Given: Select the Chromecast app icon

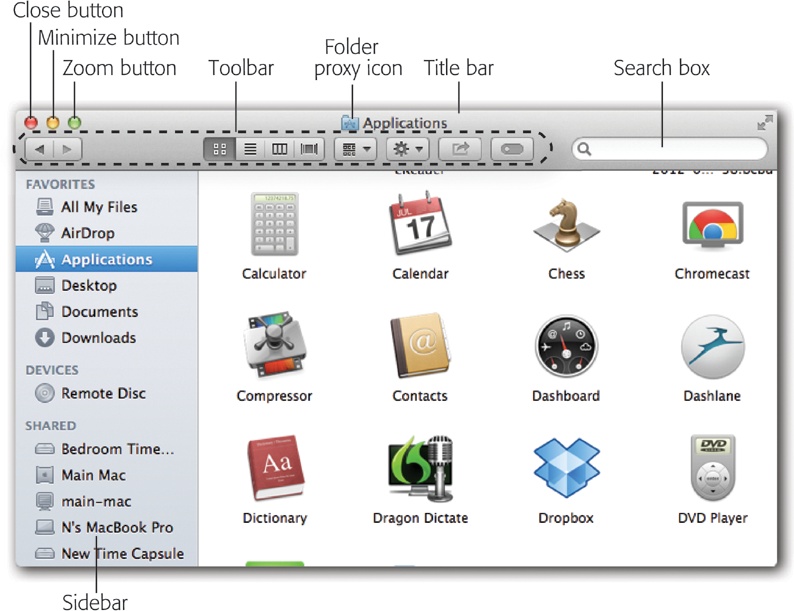Looking at the screenshot, I should (712, 225).
